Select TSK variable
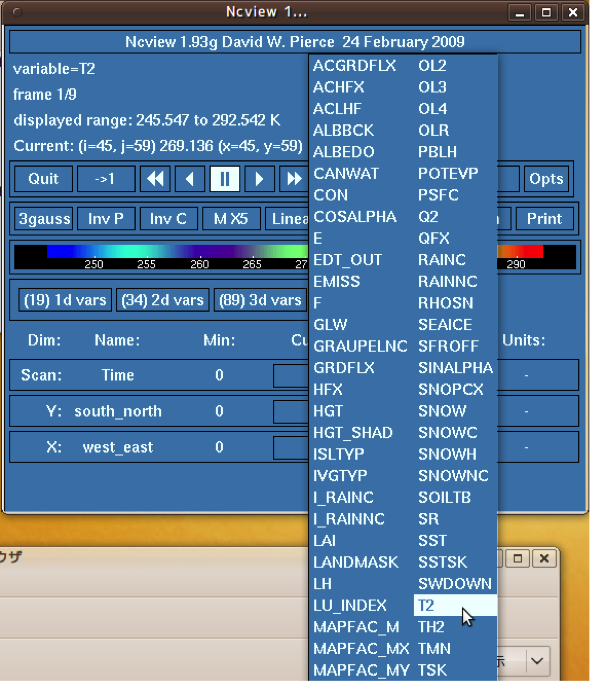 tap(432, 670)
